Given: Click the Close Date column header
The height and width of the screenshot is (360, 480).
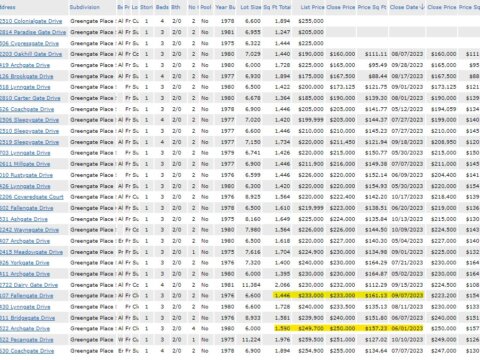Looking at the screenshot, I should (x=404, y=7).
